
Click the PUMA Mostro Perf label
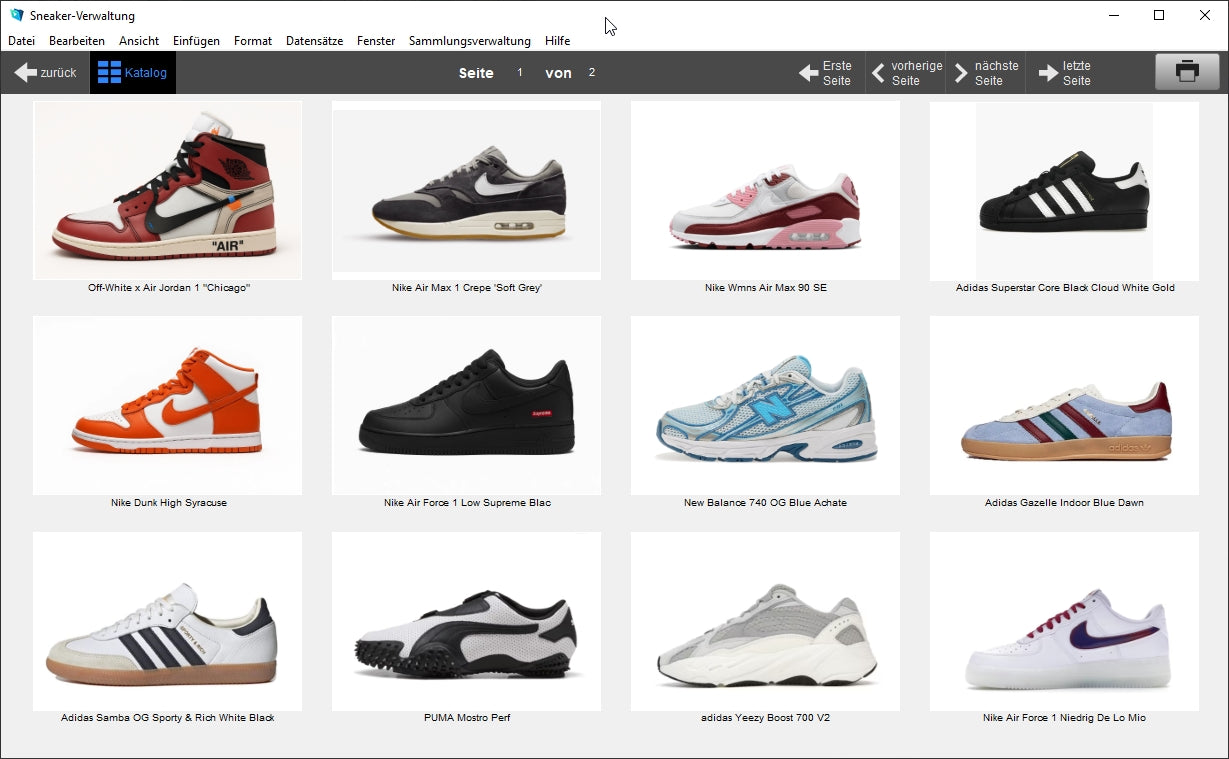coord(467,718)
